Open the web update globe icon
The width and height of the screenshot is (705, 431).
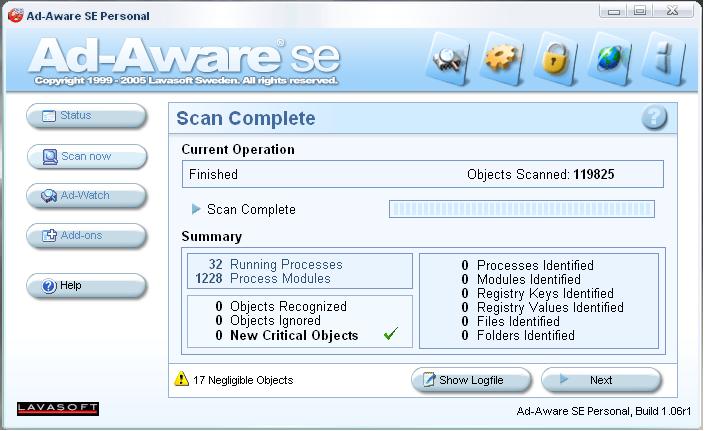[x=609, y=59]
